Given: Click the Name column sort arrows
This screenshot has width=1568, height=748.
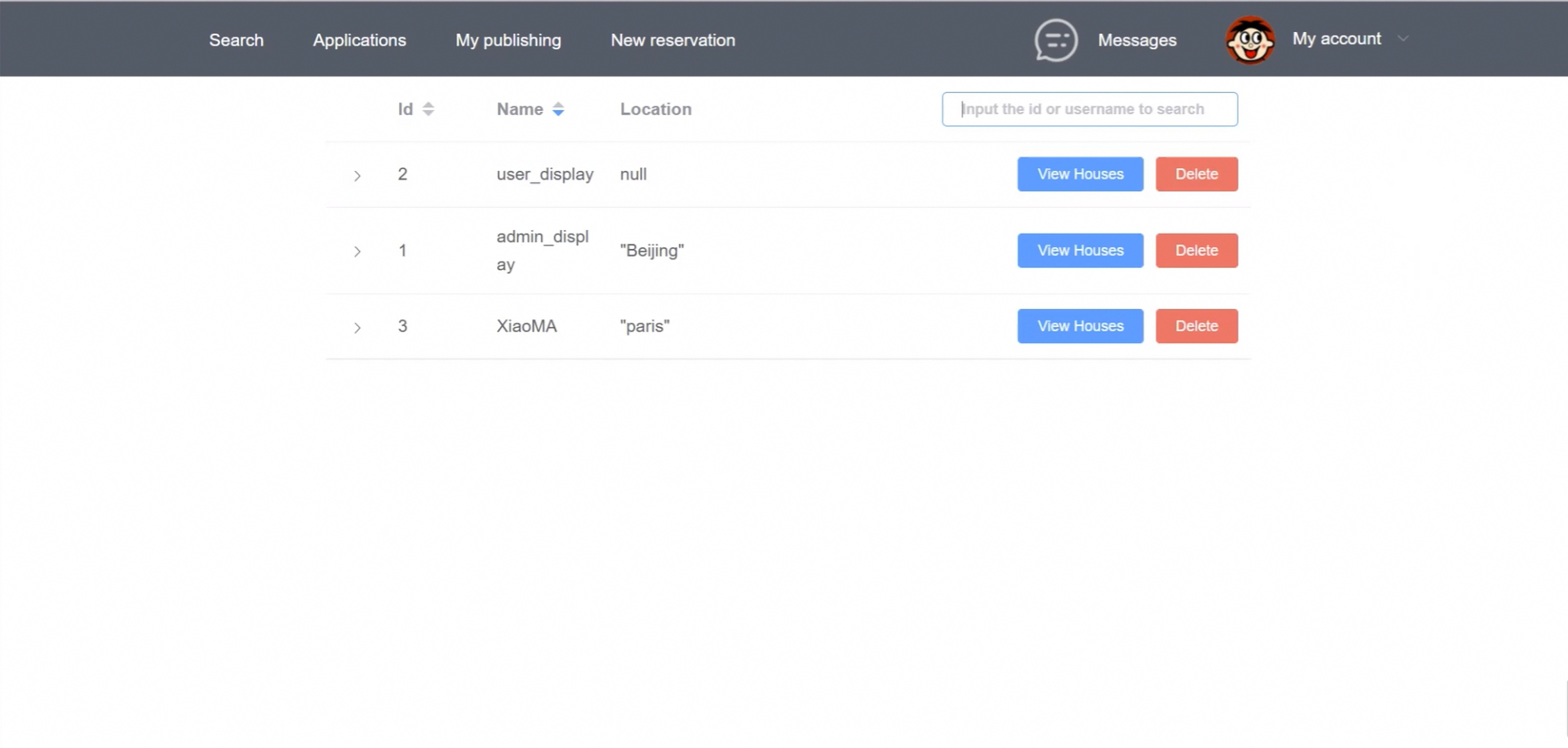Looking at the screenshot, I should pyautogui.click(x=559, y=109).
